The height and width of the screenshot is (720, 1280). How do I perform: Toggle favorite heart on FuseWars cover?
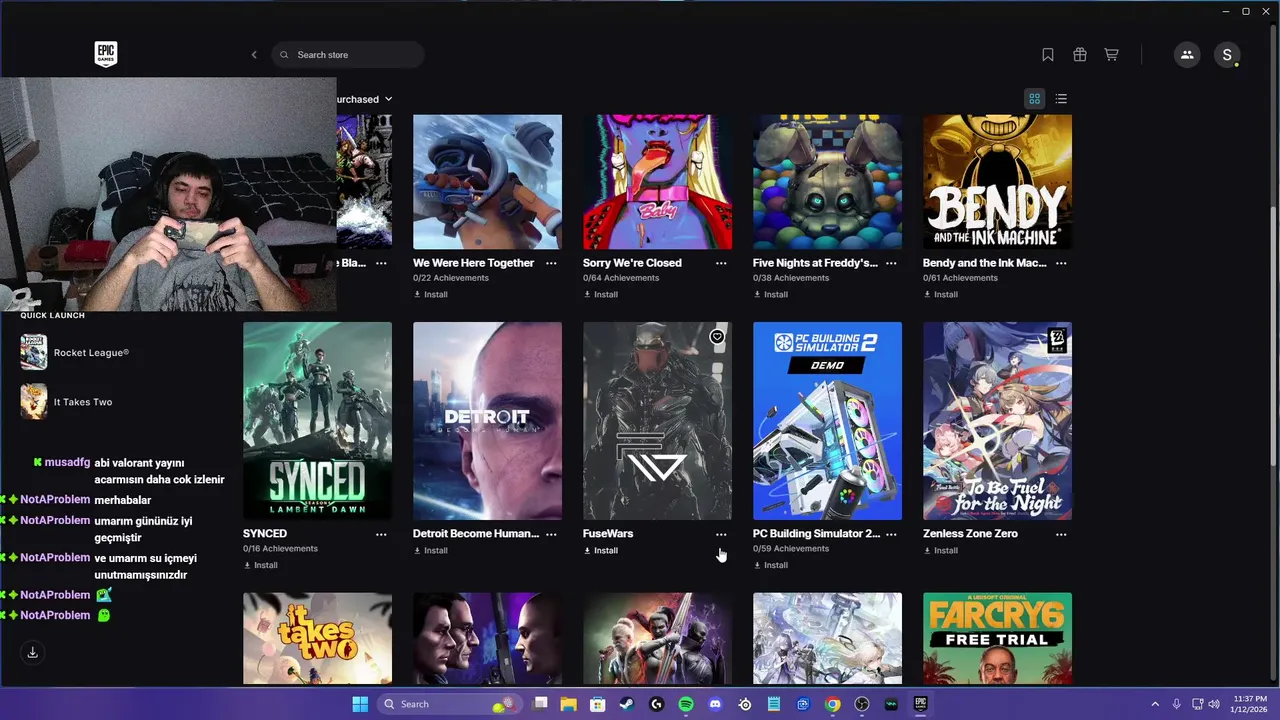tap(717, 337)
